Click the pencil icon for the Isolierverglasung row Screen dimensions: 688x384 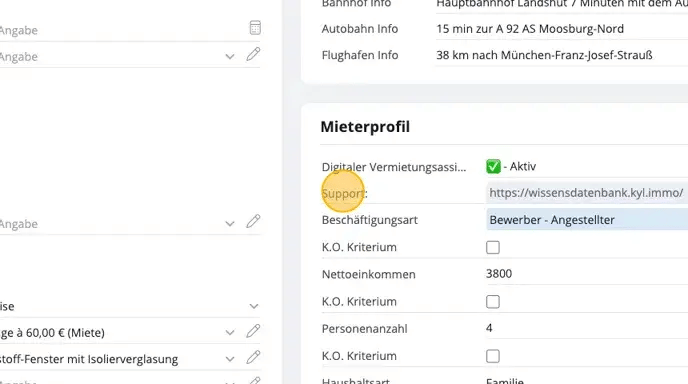[253, 357]
